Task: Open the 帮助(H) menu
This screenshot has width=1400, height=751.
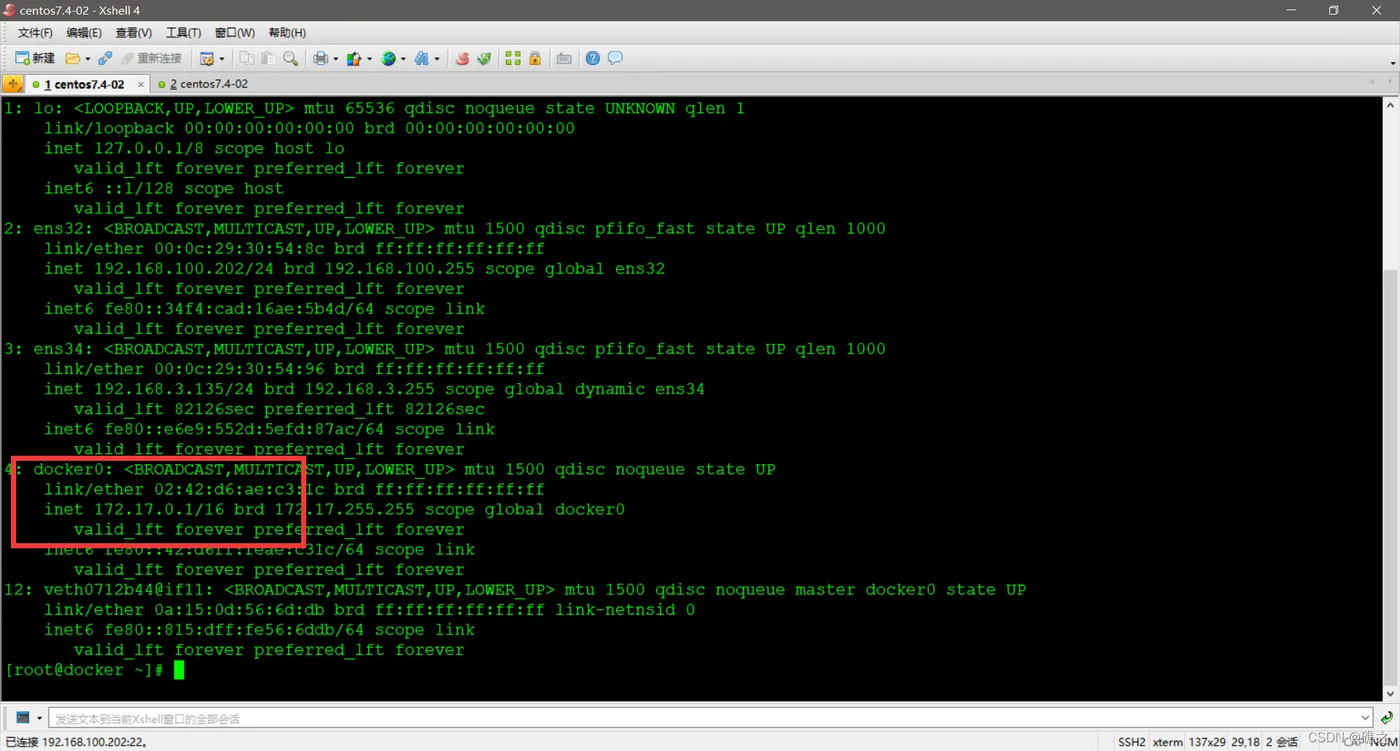Action: click(287, 33)
